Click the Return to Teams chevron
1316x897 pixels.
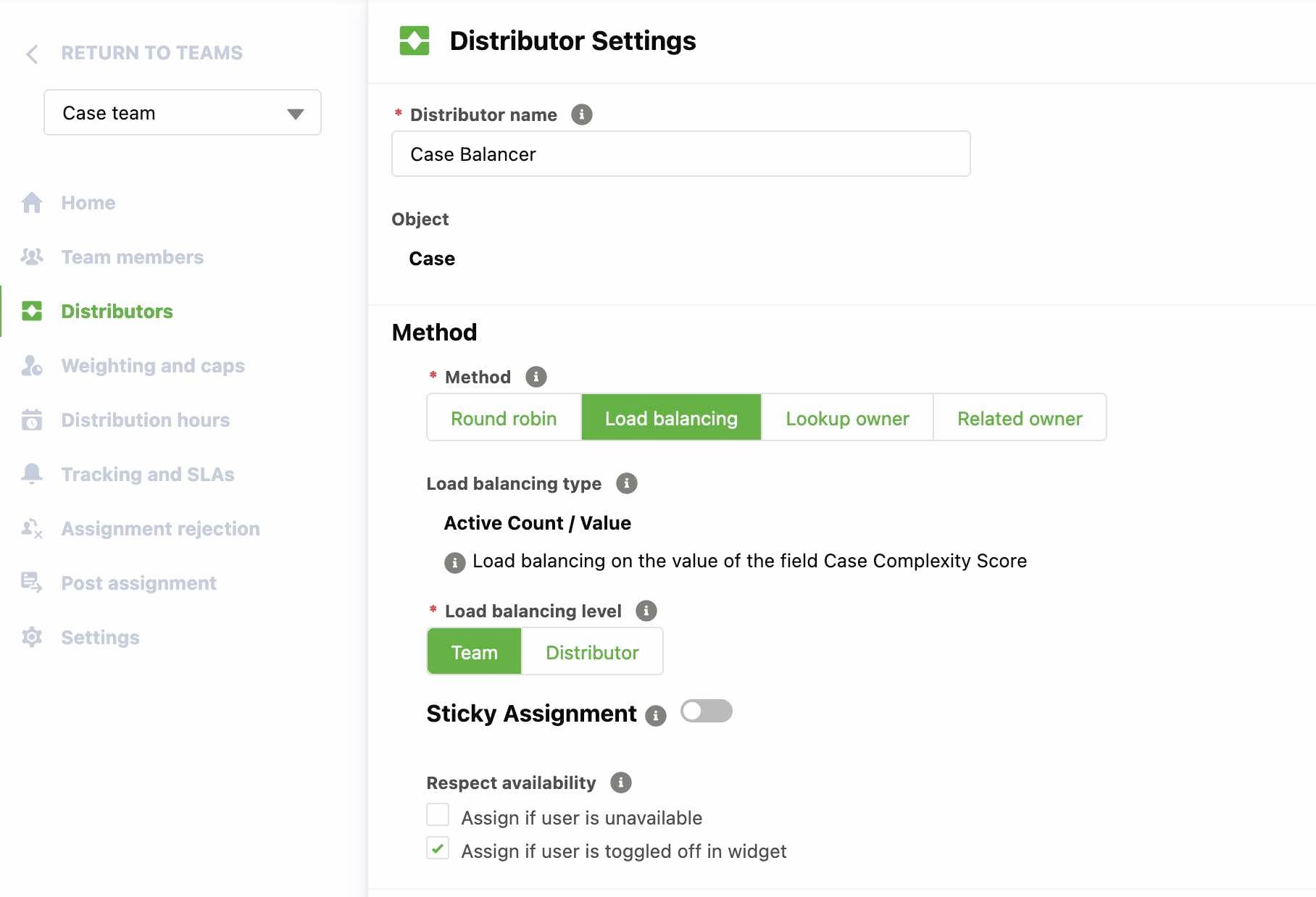click(x=31, y=53)
